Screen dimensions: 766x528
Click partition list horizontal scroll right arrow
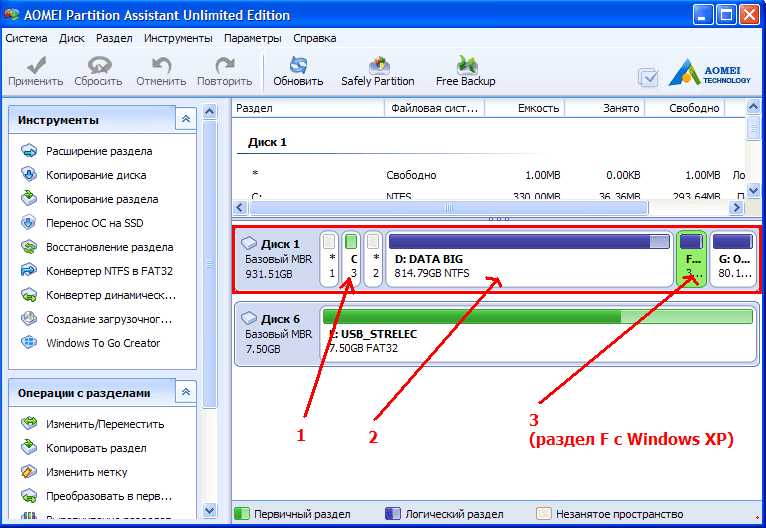pyautogui.click(x=736, y=208)
